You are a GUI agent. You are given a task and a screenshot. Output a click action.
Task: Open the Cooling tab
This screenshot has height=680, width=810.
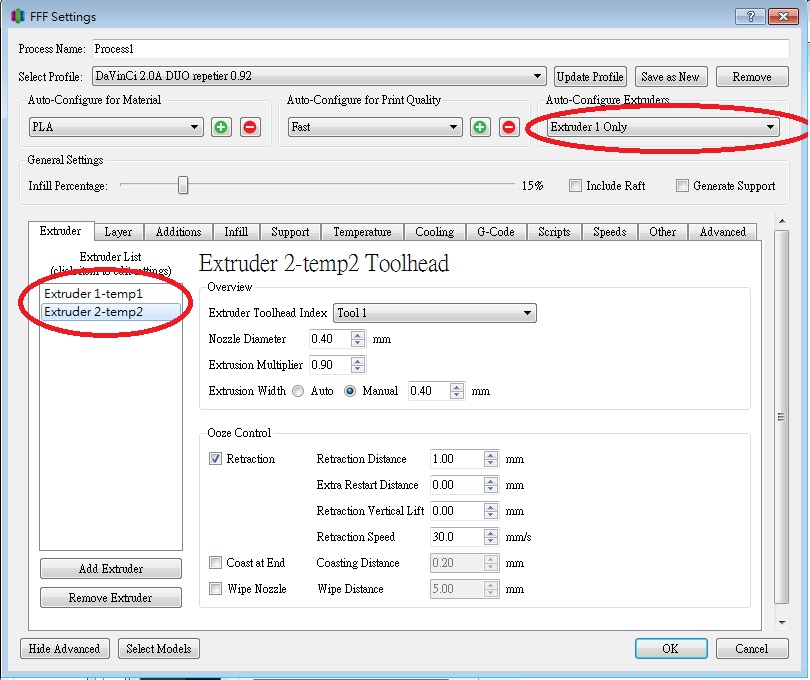click(434, 232)
